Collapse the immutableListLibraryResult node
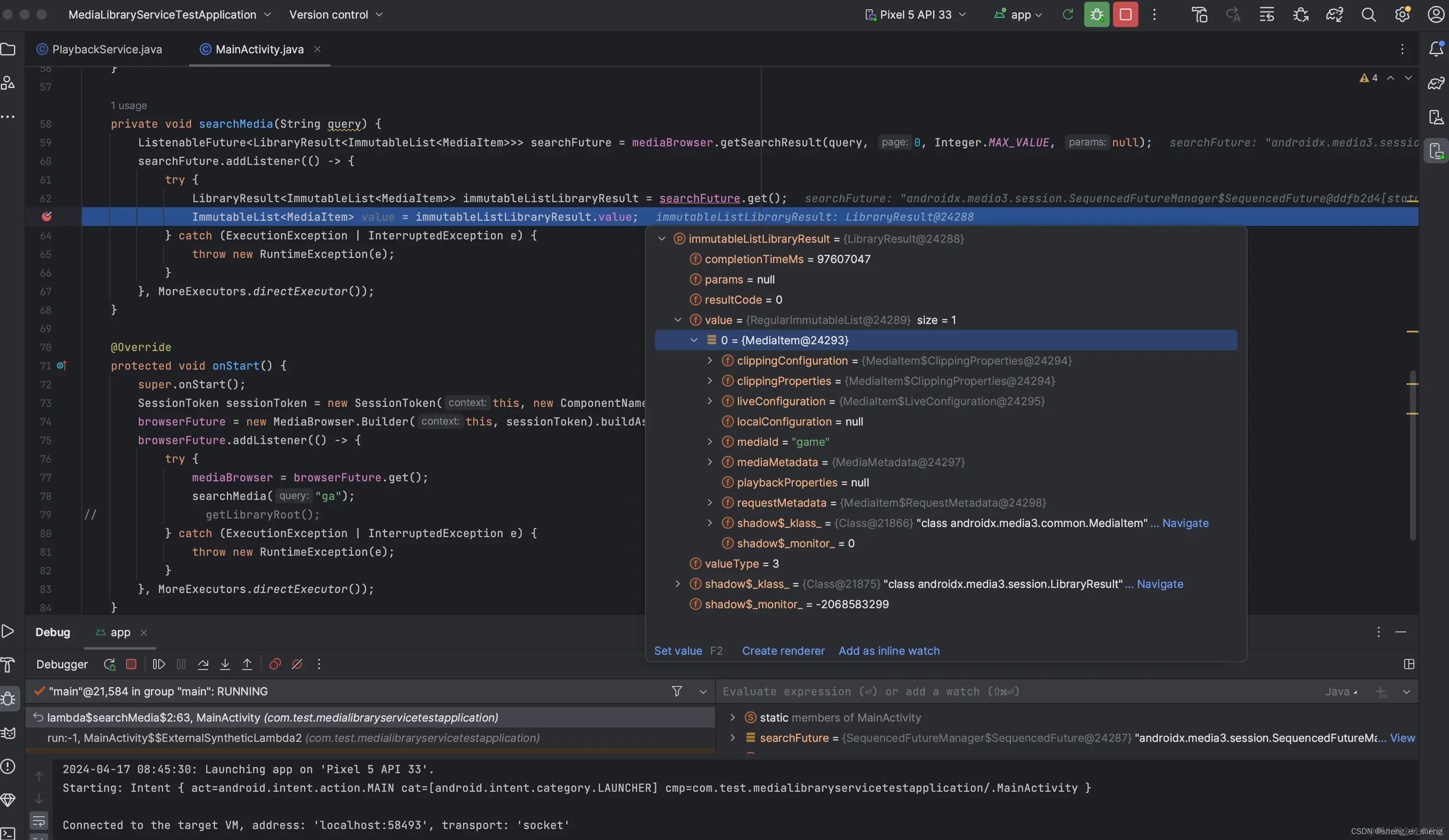The width and height of the screenshot is (1449, 840). pyautogui.click(x=662, y=239)
